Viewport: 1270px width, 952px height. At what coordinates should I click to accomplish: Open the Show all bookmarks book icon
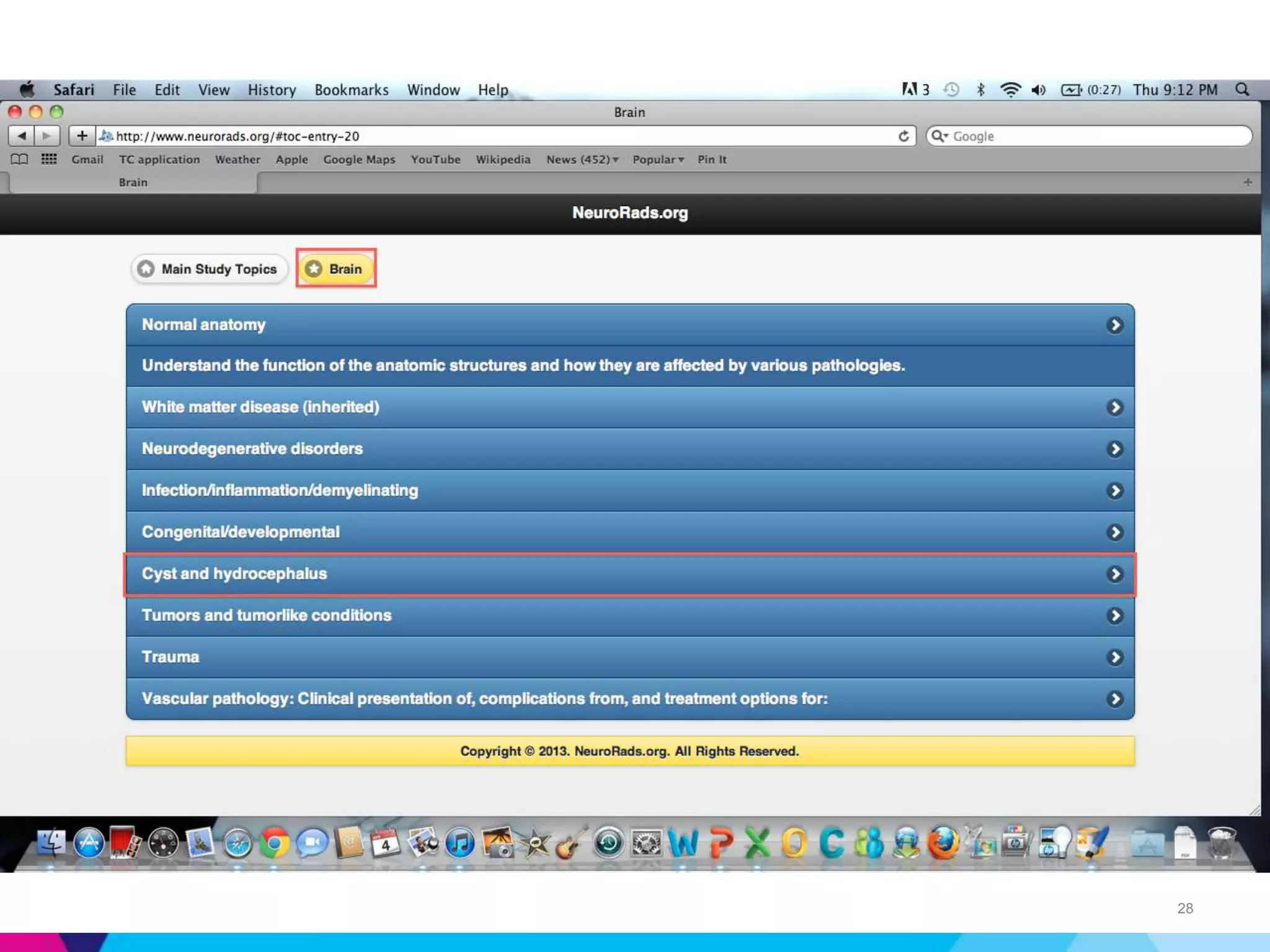coord(19,159)
